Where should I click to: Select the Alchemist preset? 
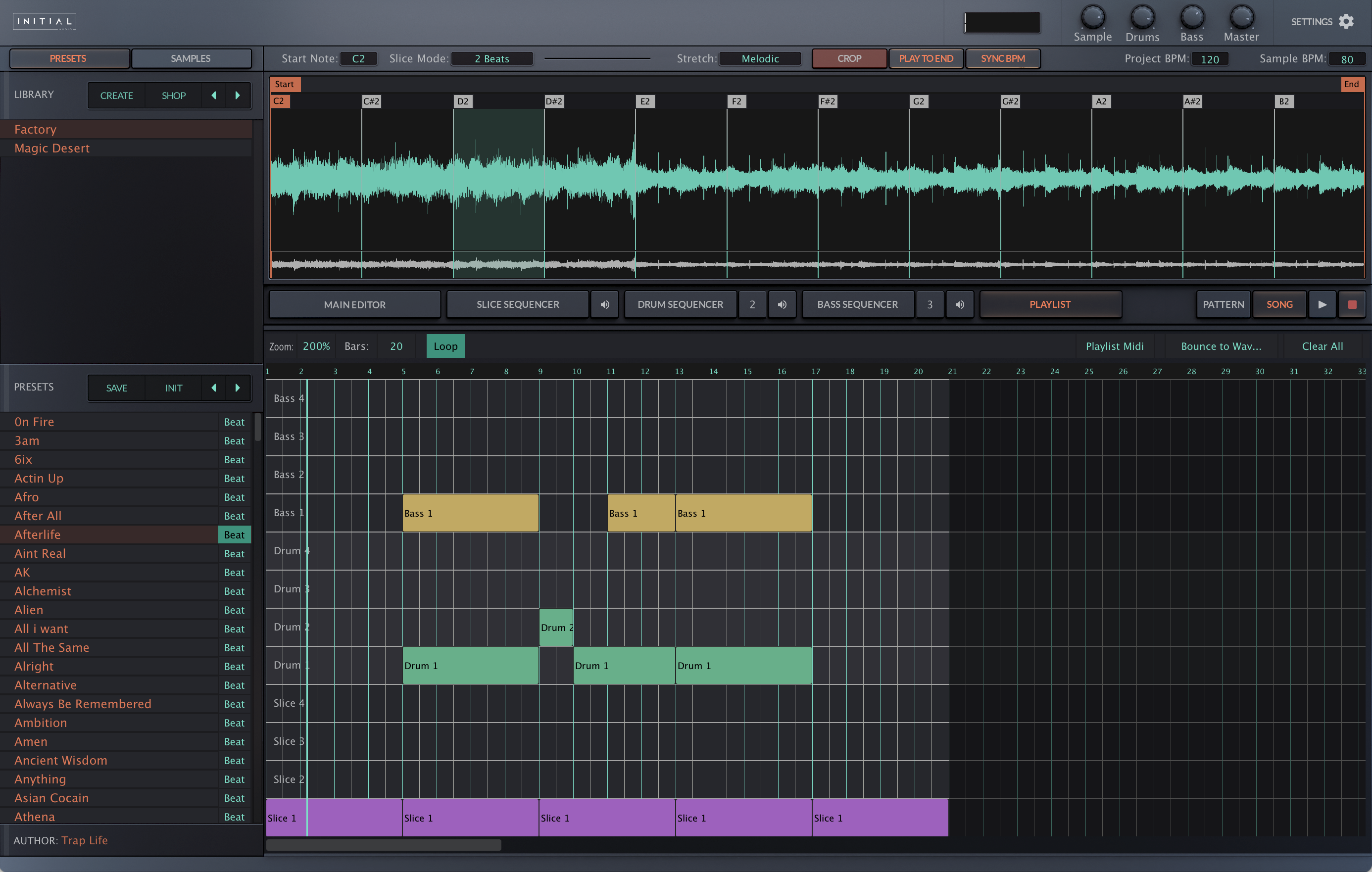[108, 590]
